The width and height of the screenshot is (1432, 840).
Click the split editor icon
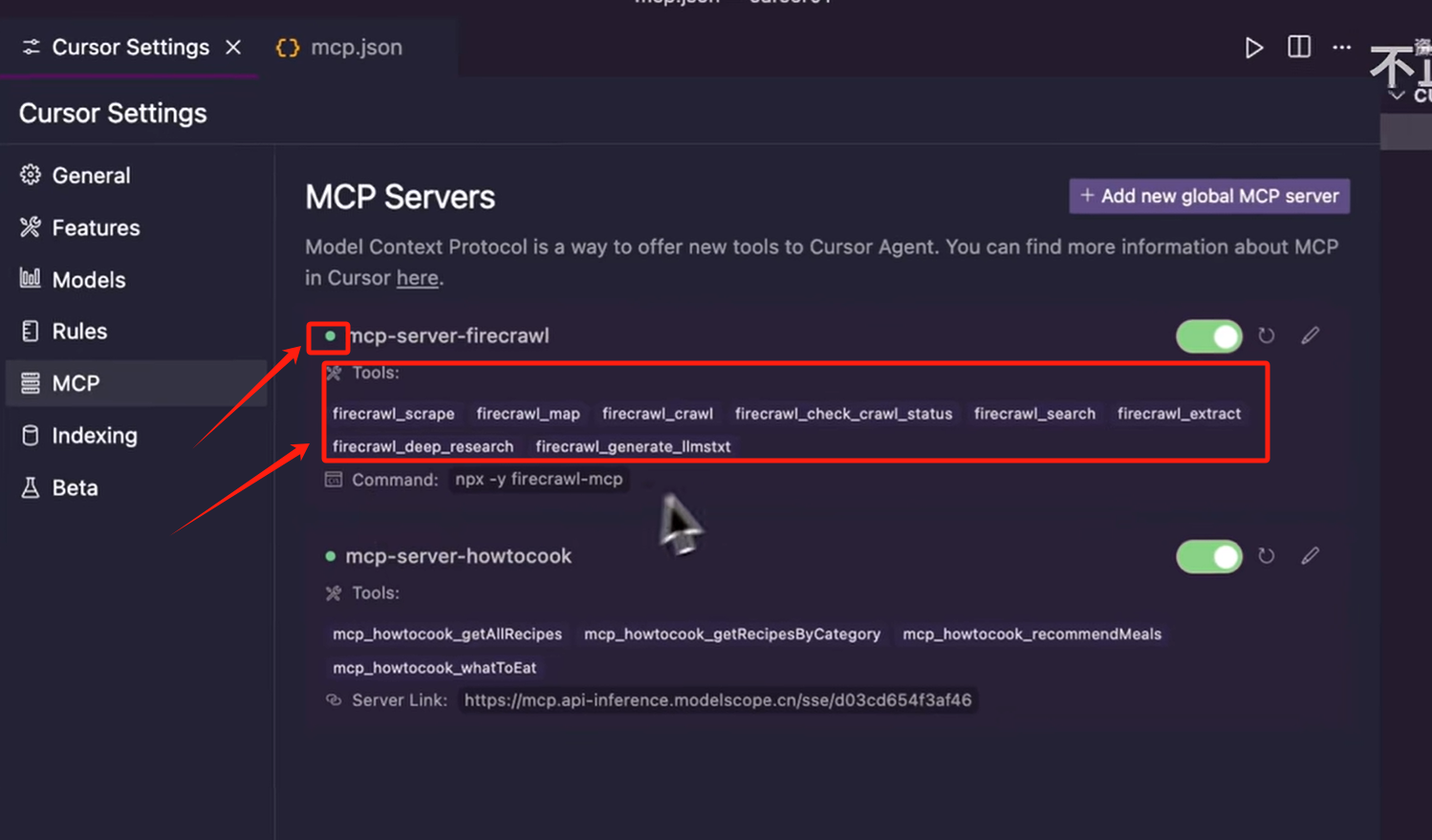pyautogui.click(x=1298, y=47)
